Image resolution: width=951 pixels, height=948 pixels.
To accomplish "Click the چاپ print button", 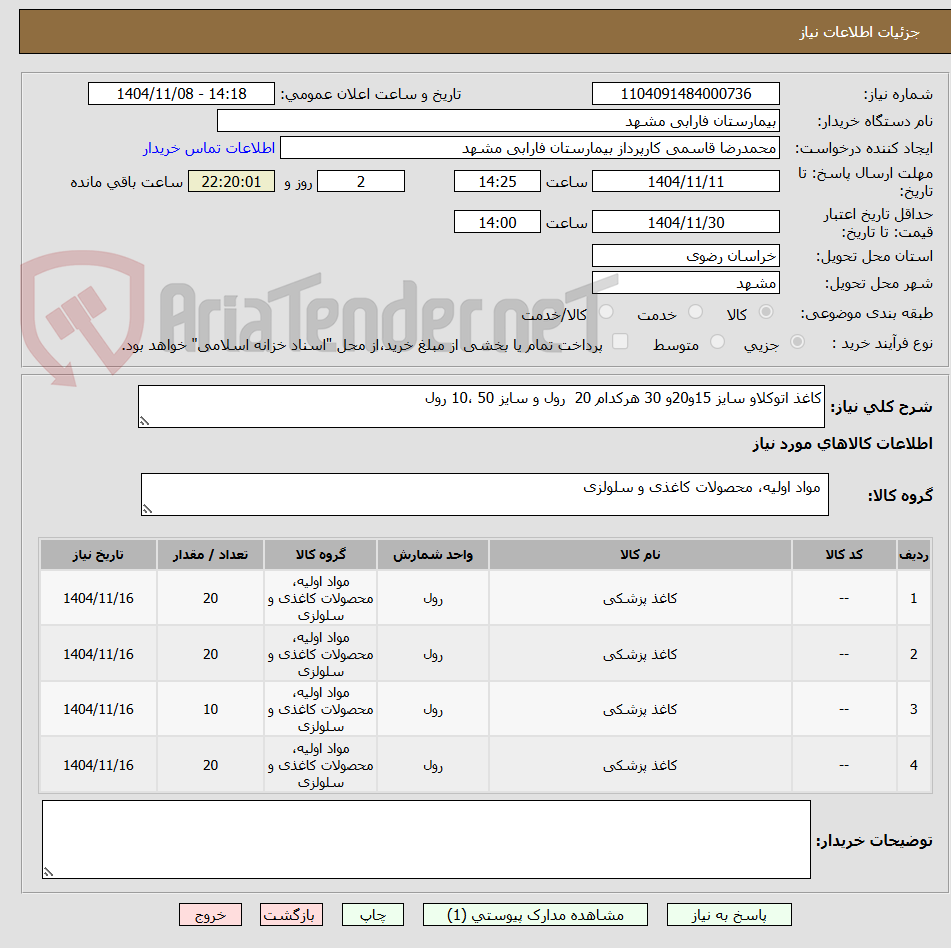I will pyautogui.click(x=372, y=915).
